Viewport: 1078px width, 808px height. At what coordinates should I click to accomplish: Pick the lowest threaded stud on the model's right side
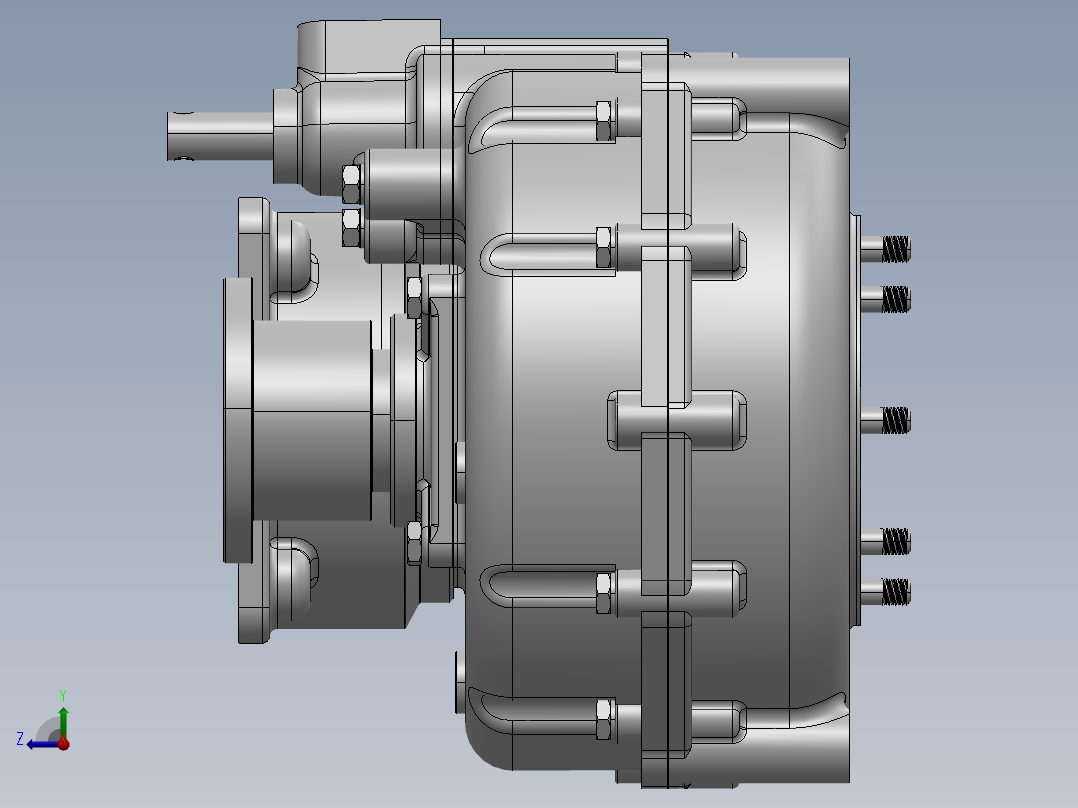[x=886, y=592]
